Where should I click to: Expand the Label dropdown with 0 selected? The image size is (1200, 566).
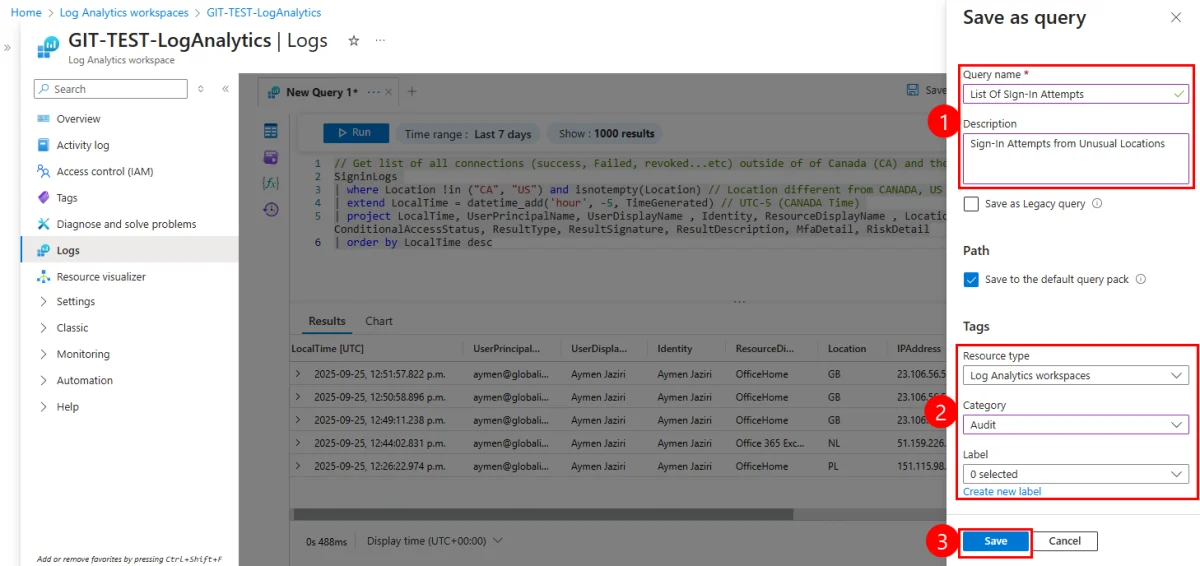(x=1075, y=474)
